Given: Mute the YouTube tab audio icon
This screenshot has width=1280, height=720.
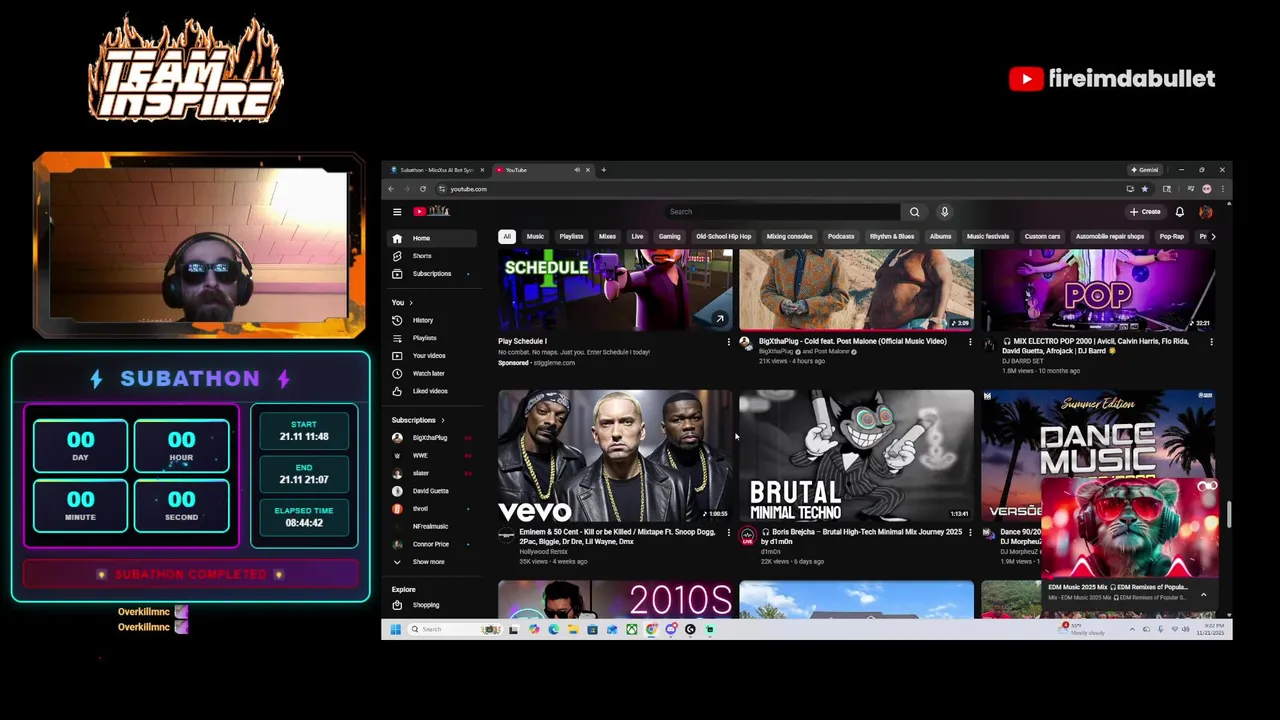Looking at the screenshot, I should point(577,170).
